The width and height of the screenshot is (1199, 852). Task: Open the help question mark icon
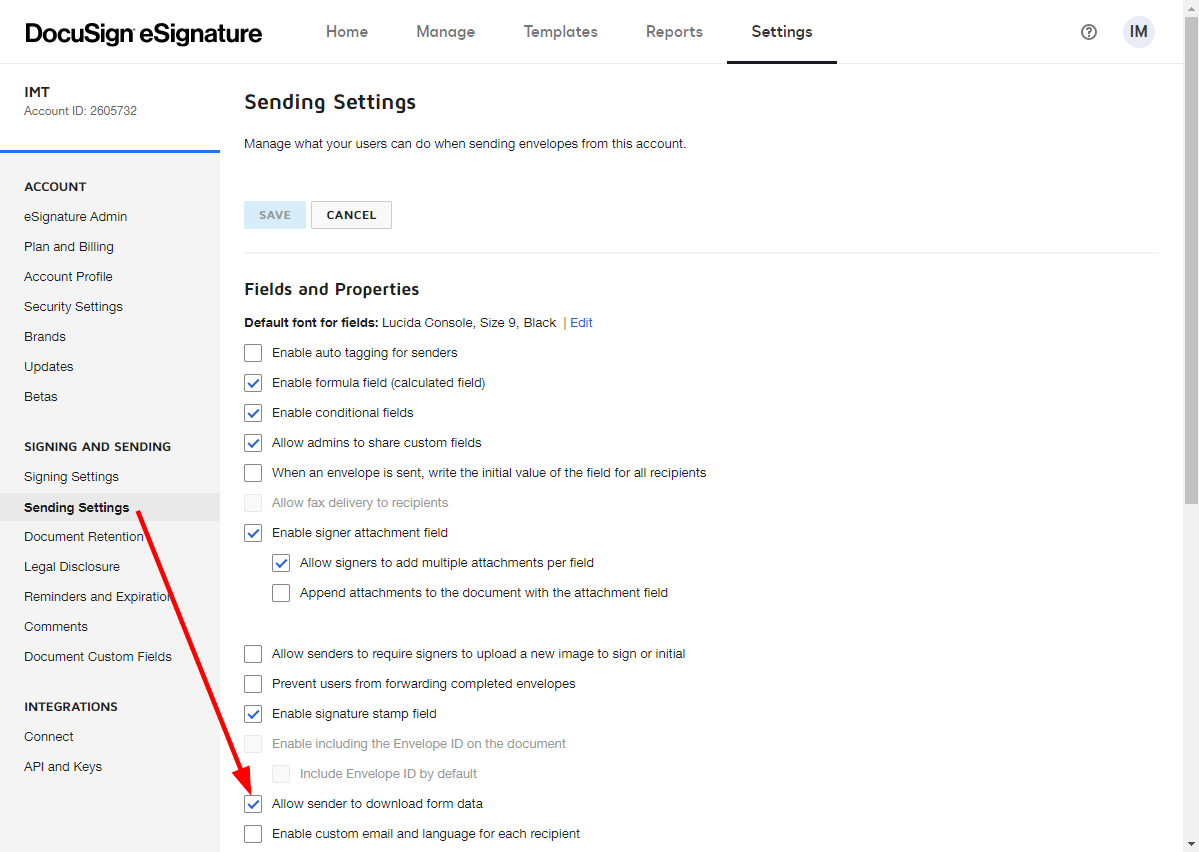(1088, 32)
